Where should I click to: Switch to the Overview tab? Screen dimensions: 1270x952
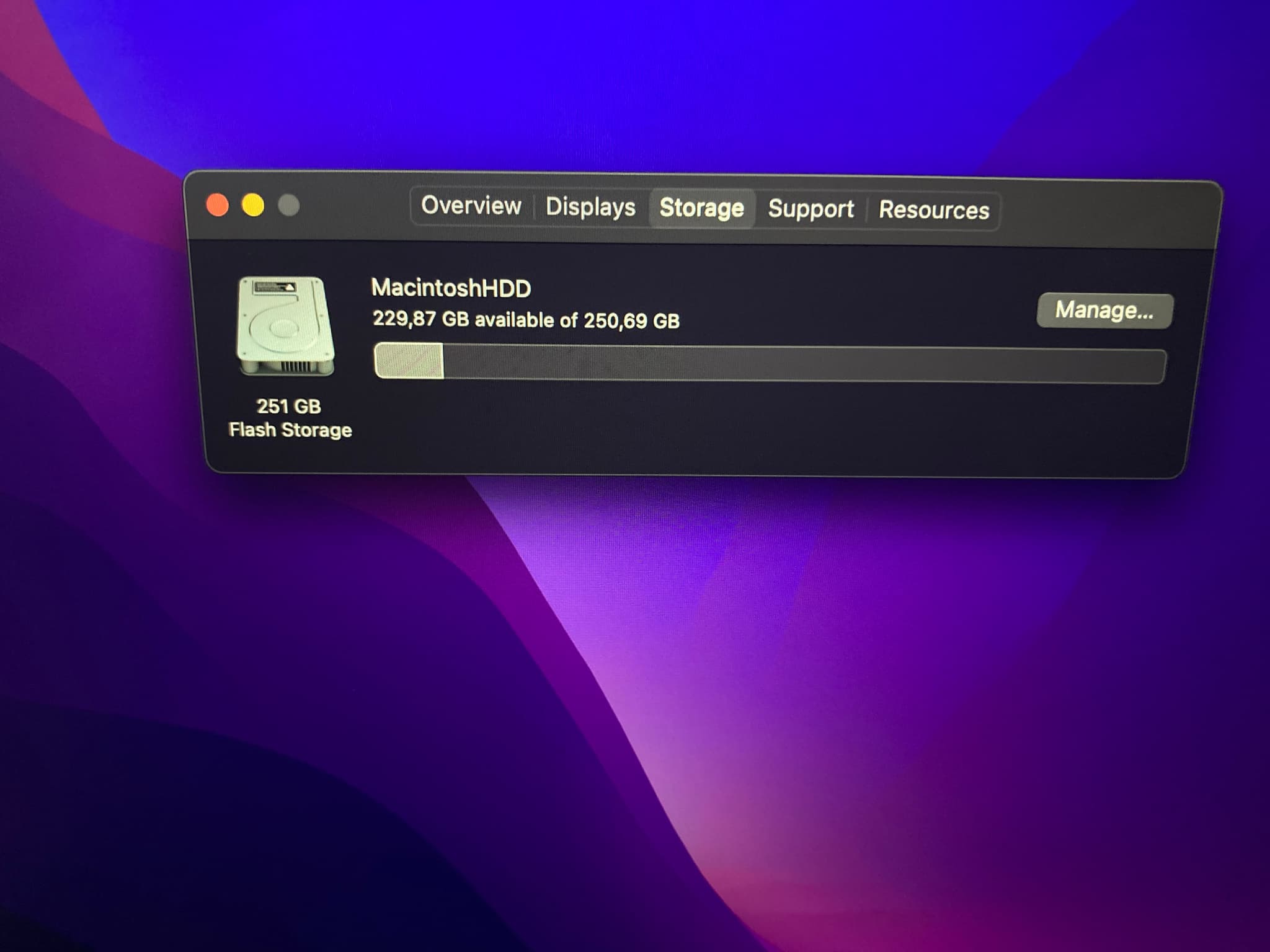pos(471,206)
